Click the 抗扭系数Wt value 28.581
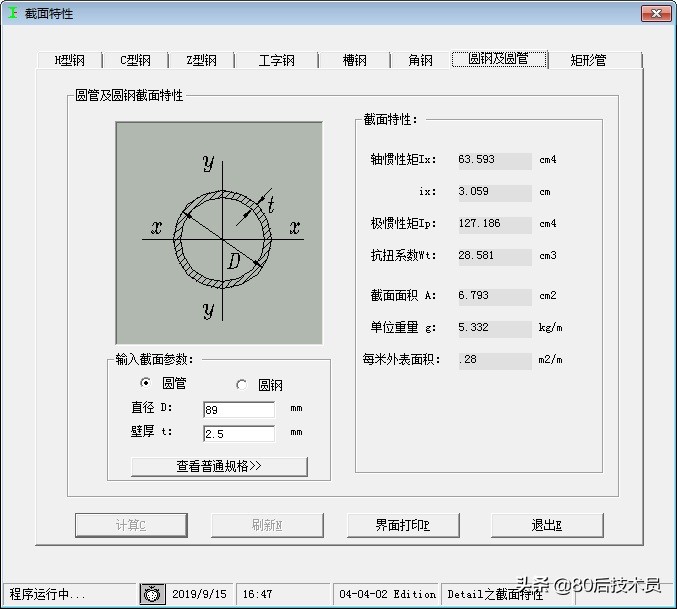677x609 pixels. coord(495,256)
